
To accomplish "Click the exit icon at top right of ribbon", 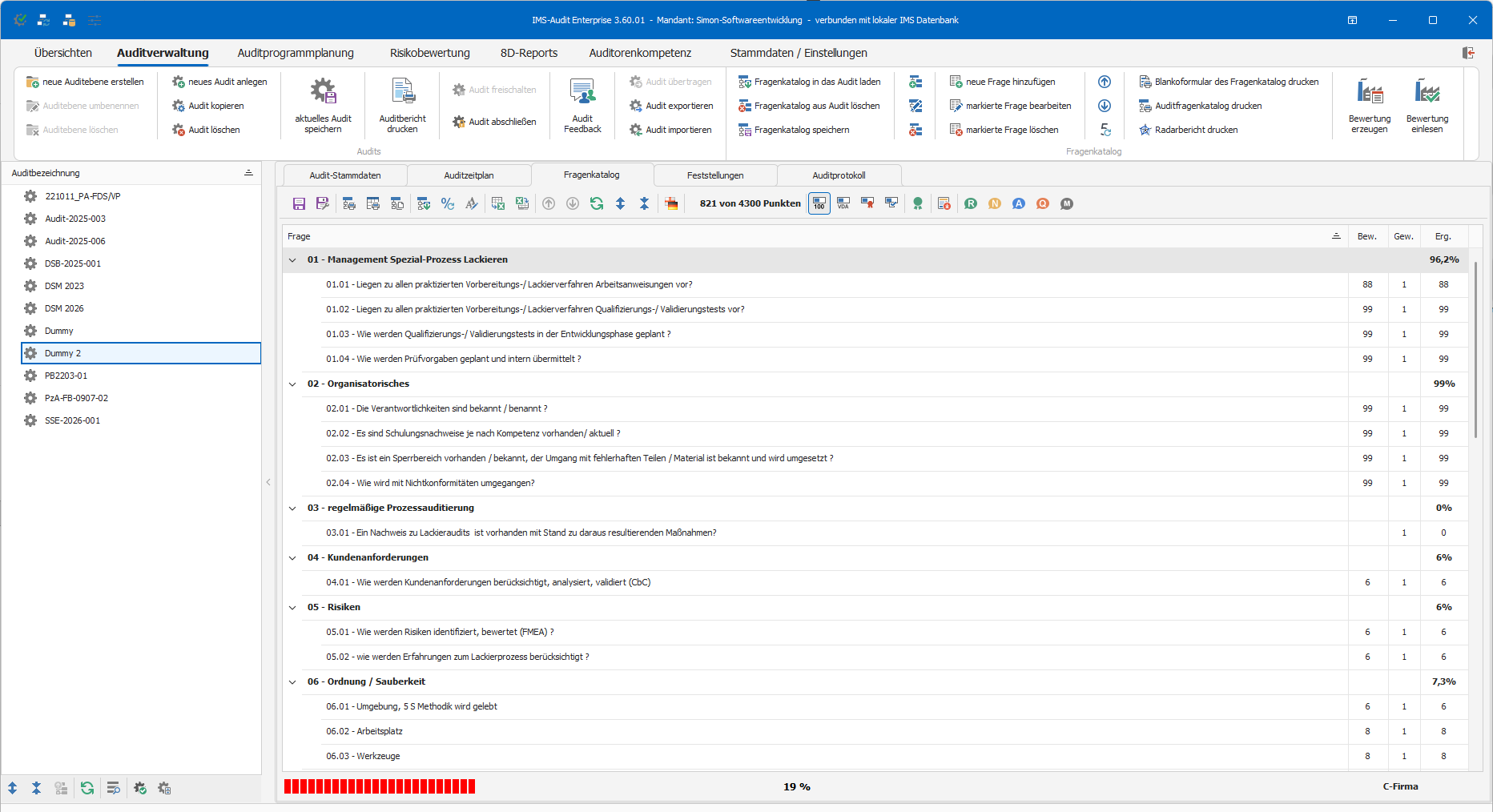I will click(1468, 53).
